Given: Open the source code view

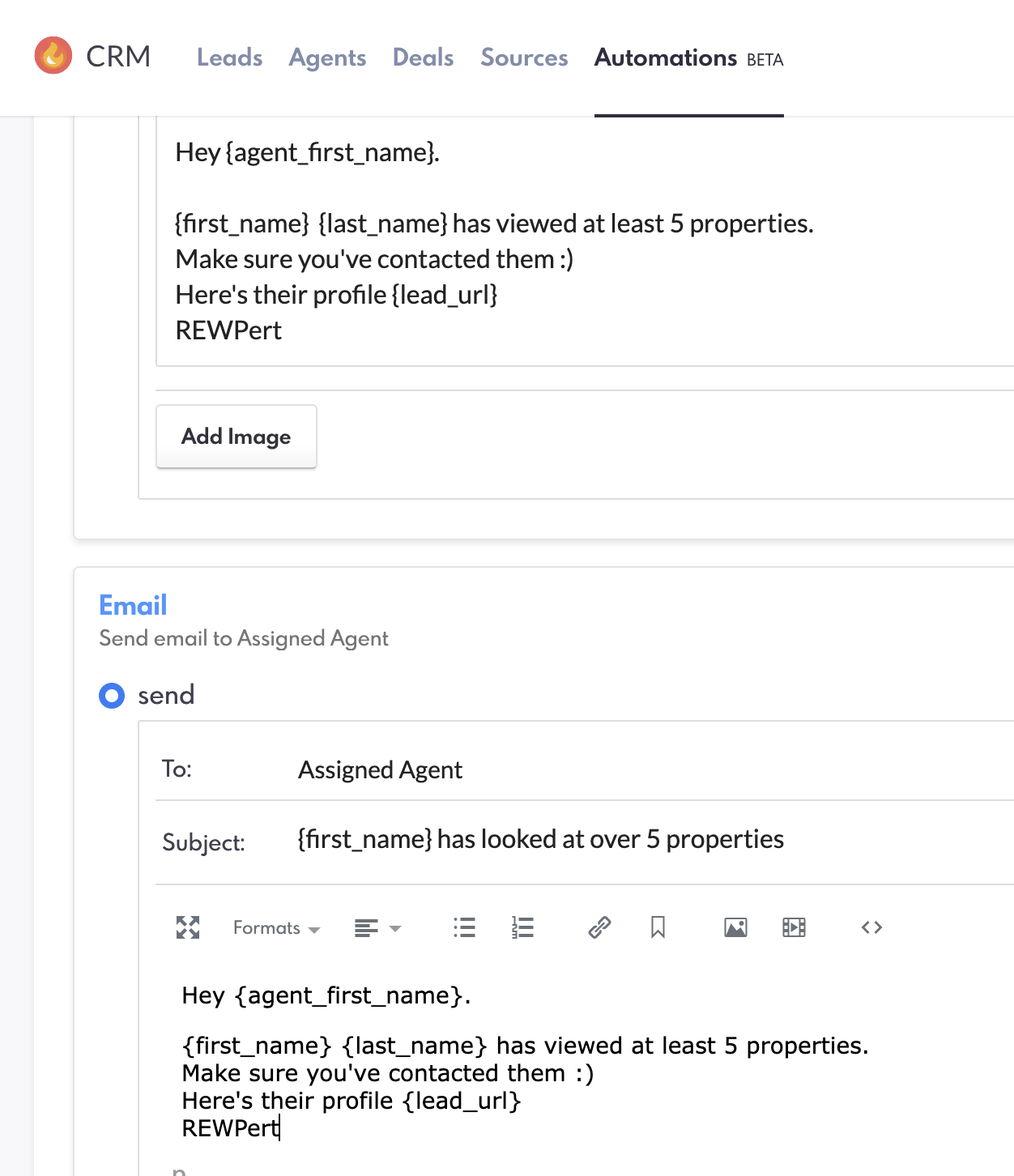Looking at the screenshot, I should click(x=871, y=927).
